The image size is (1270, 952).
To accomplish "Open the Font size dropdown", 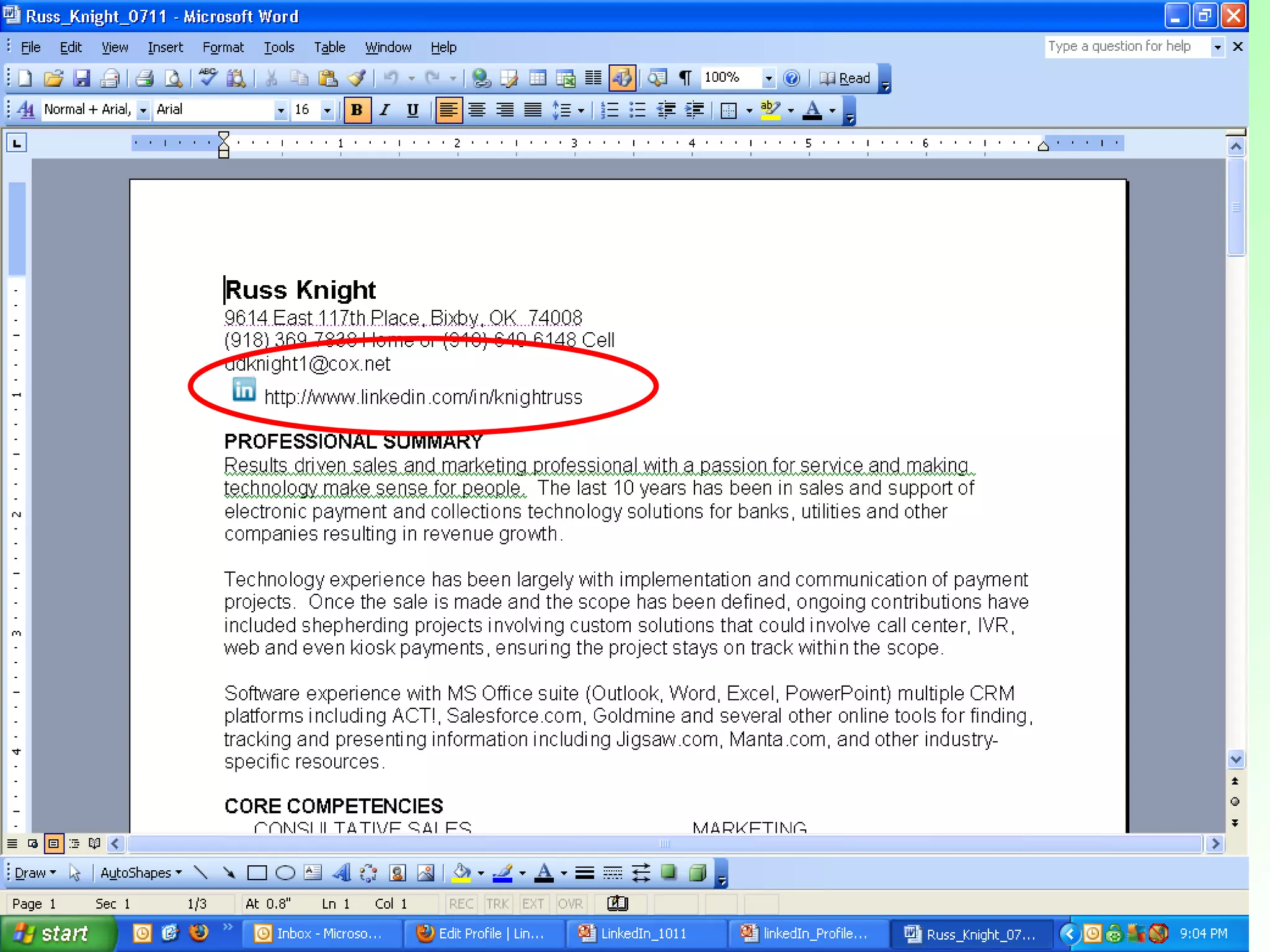I will coord(327,110).
